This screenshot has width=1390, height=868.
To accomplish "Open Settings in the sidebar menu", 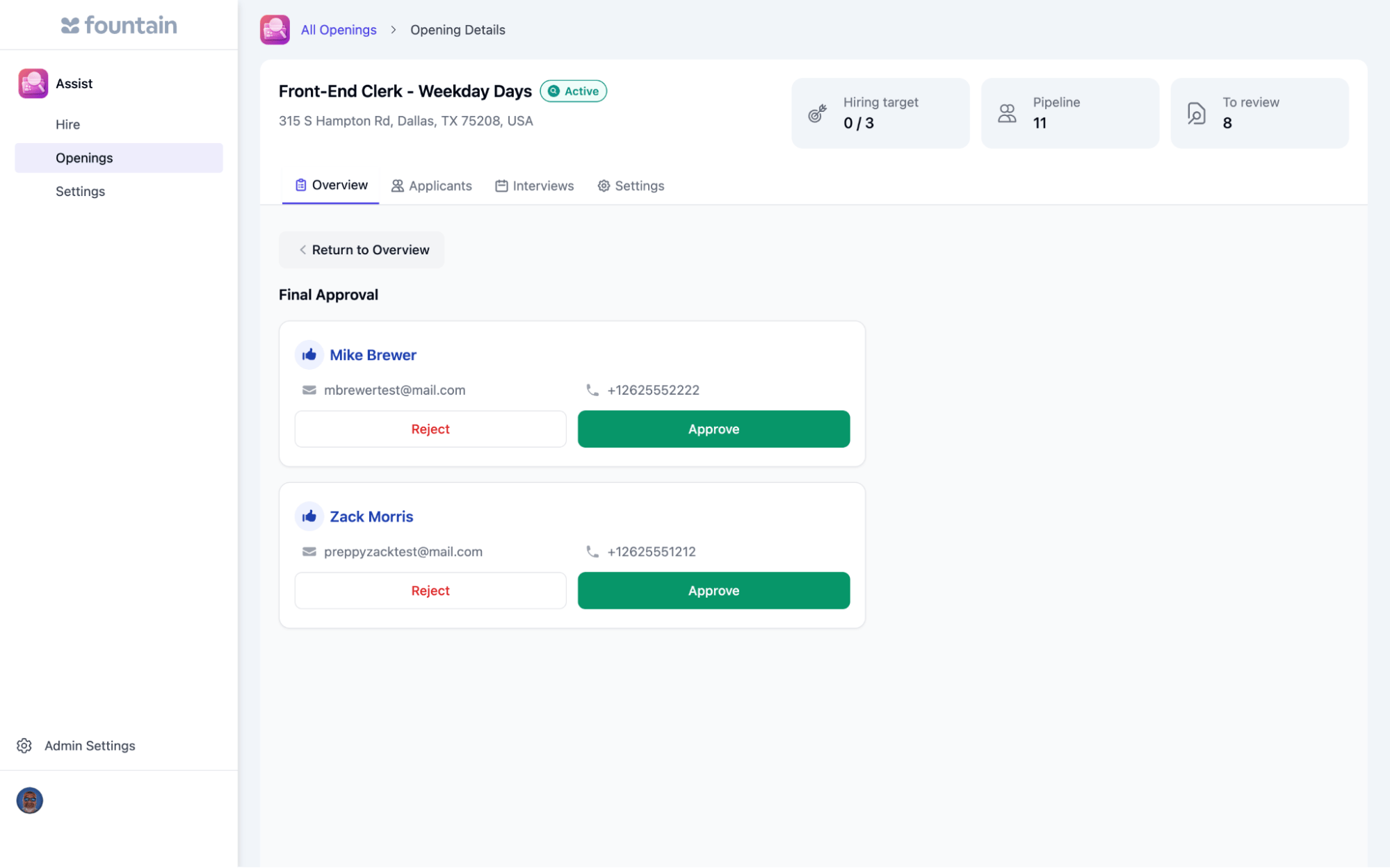I will click(81, 191).
